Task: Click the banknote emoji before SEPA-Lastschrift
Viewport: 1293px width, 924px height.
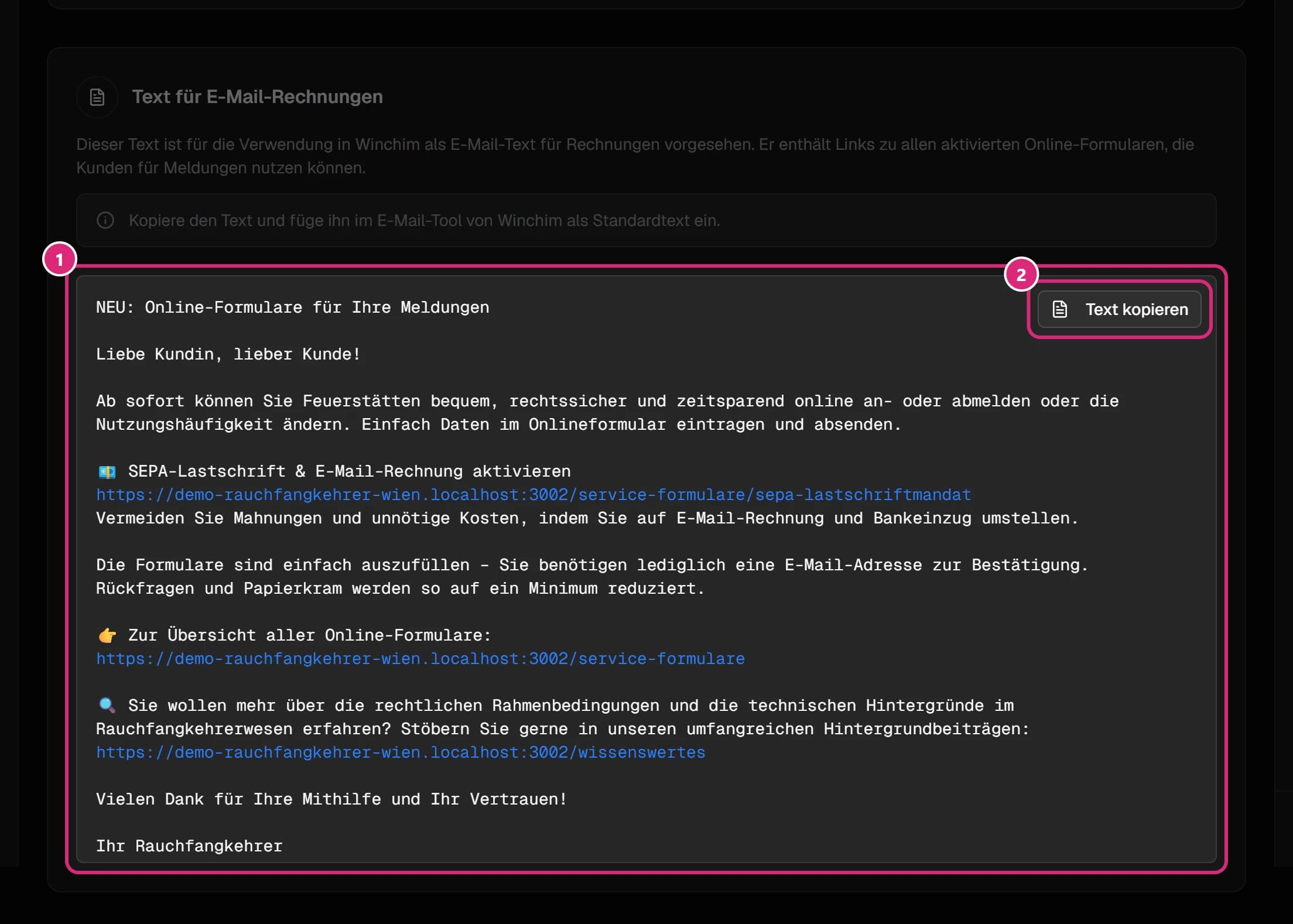Action: (107, 471)
